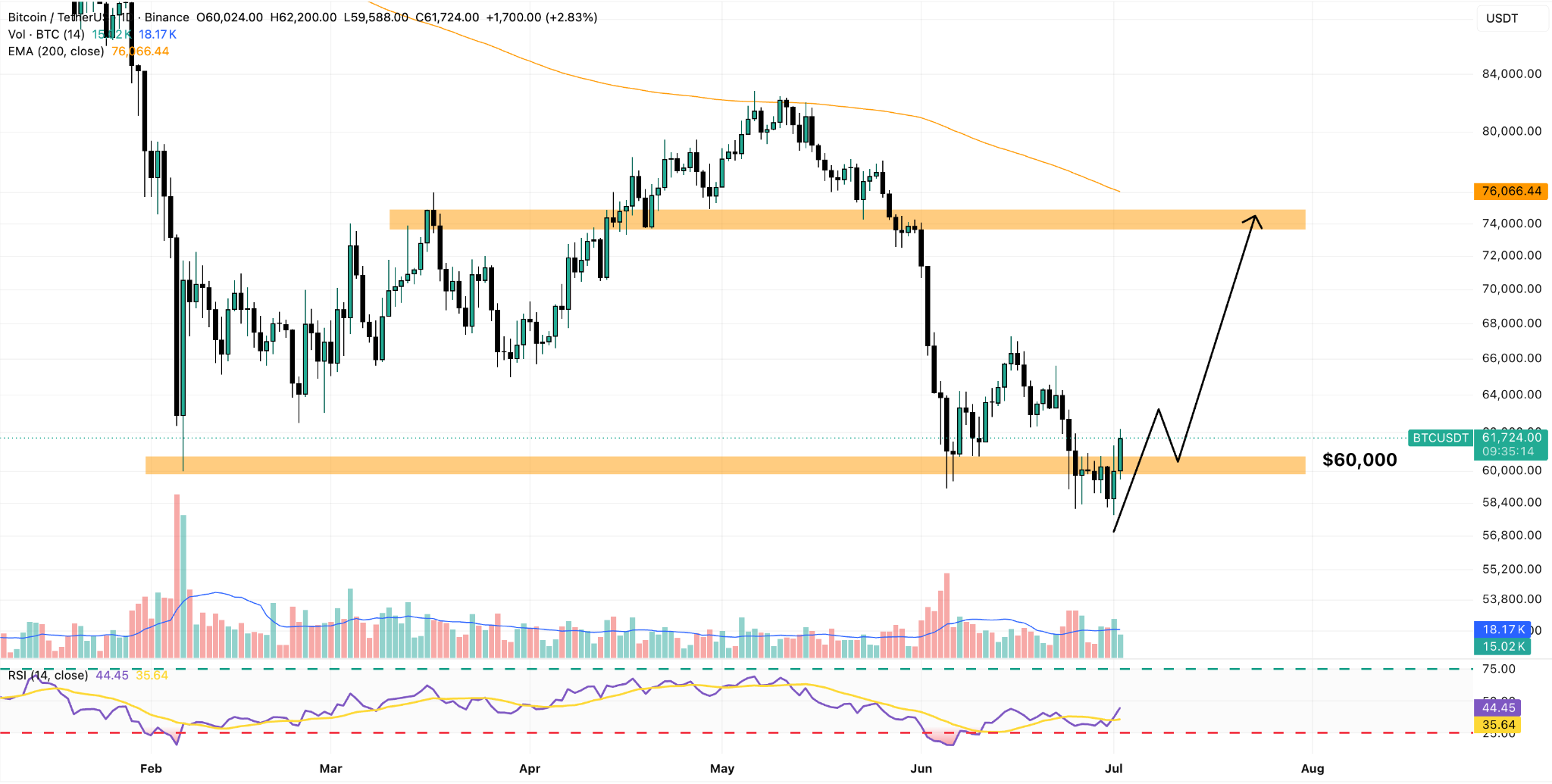
Task: Click the 75.00 RSI axis label
Action: tap(1499, 669)
